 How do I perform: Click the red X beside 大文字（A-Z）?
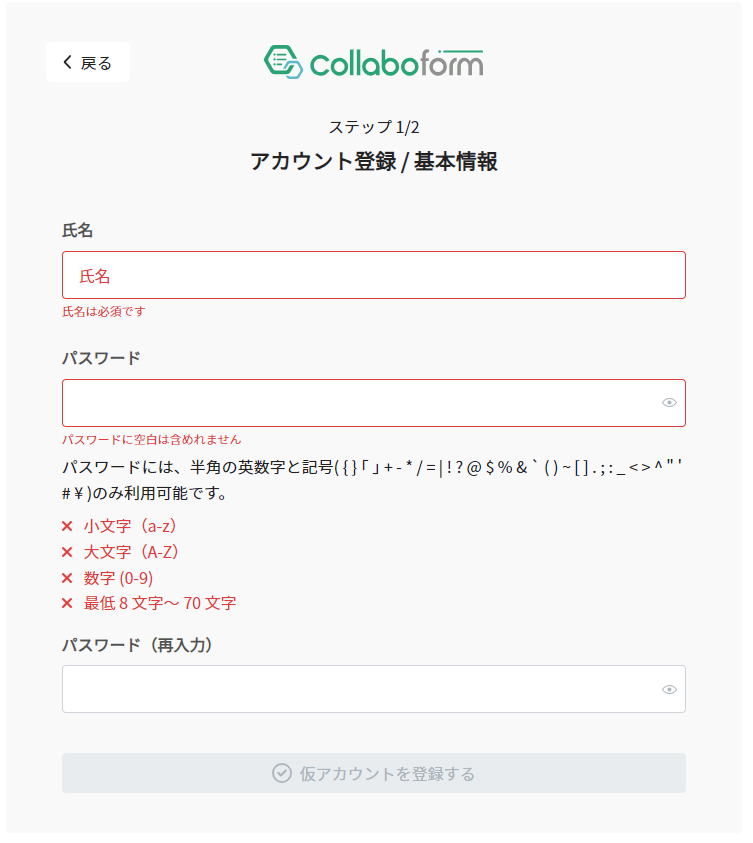(67, 552)
